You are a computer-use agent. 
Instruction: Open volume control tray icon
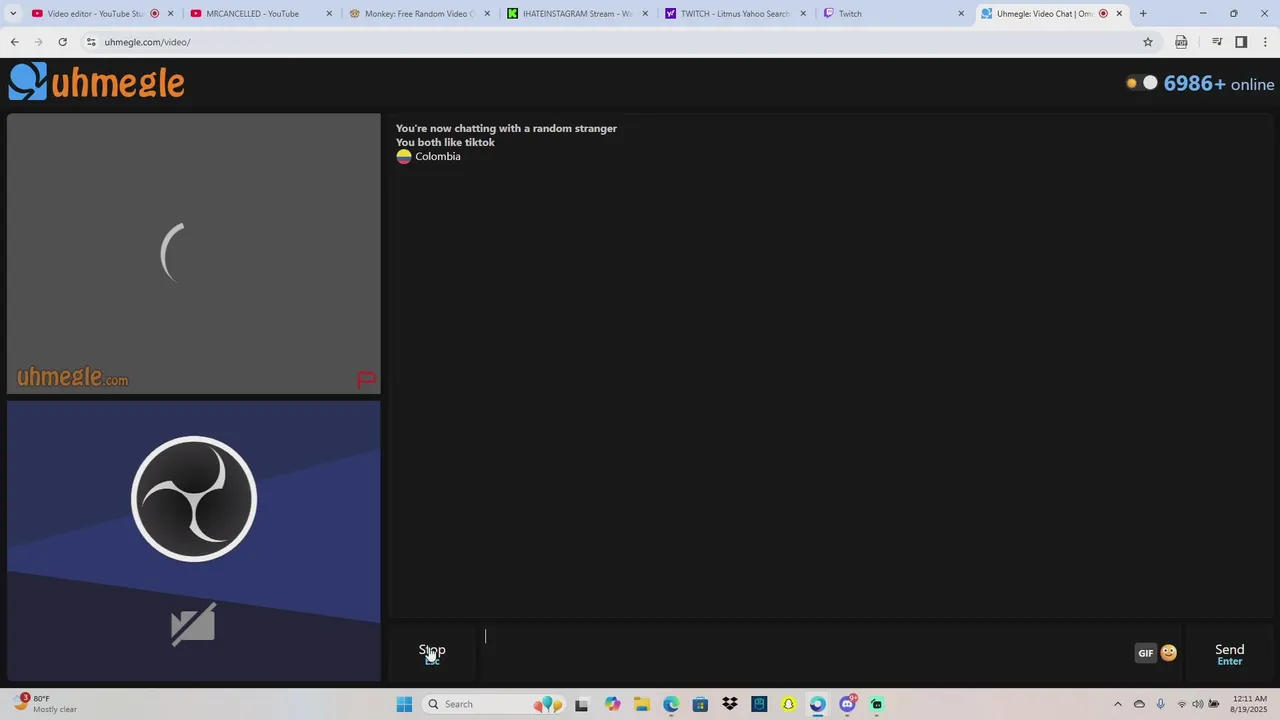click(1198, 704)
